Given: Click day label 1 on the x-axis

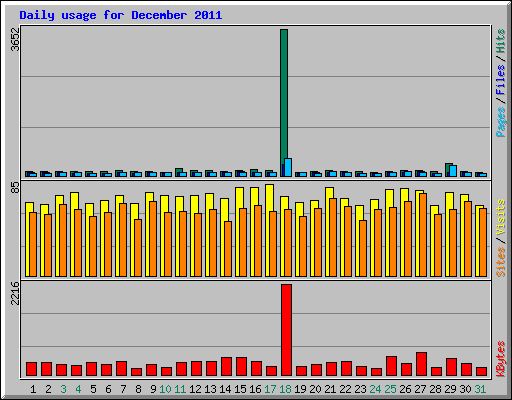Looking at the screenshot, I should coord(33,389).
